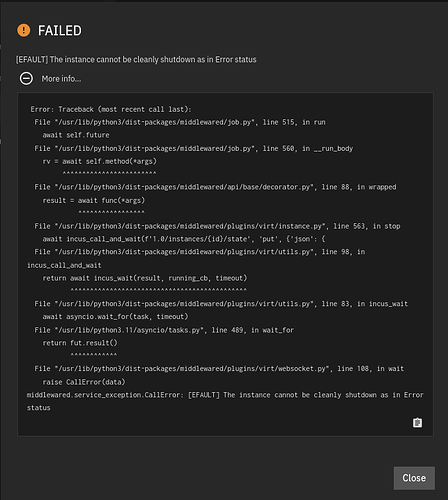Click the "await self.future" code line
Viewport: 448px width, 500px height.
coord(76,135)
